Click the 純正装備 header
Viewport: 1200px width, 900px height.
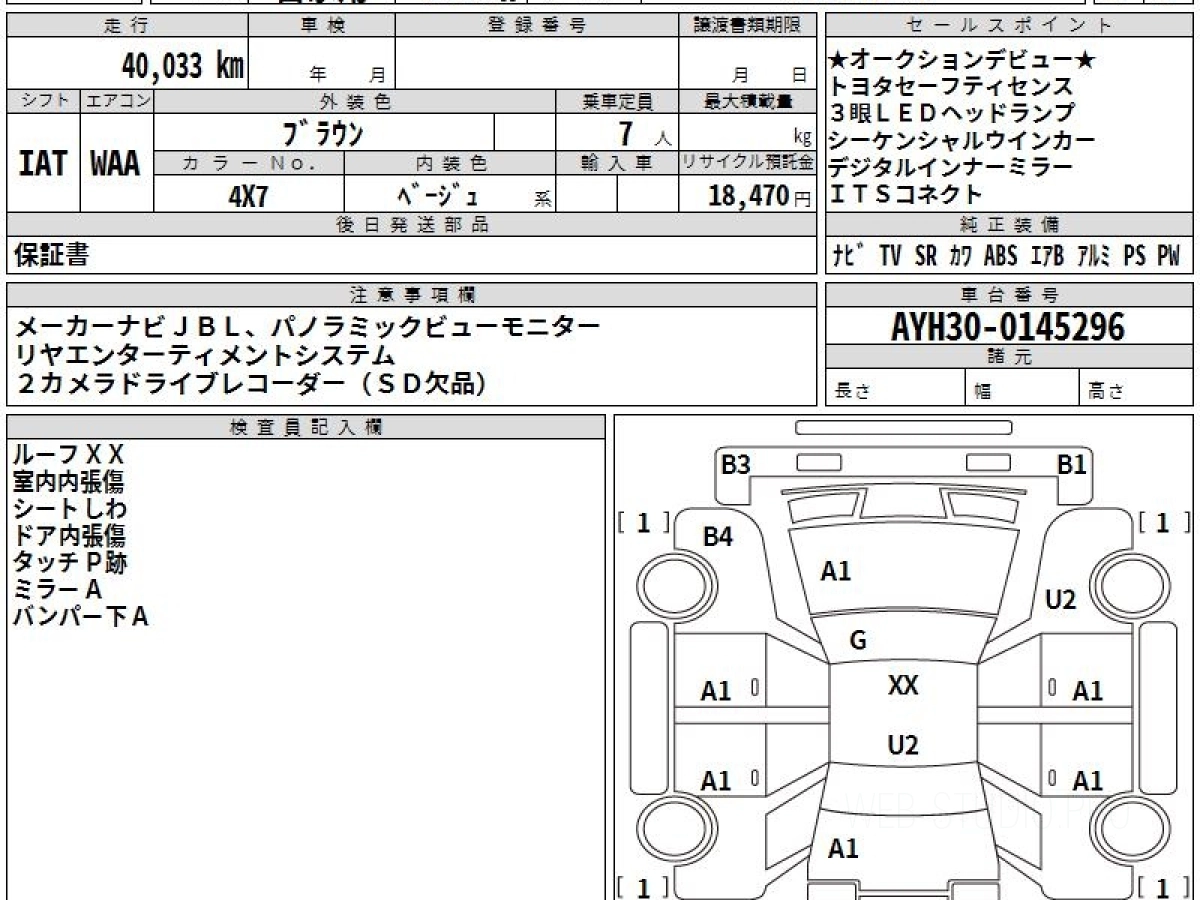[1010, 225]
